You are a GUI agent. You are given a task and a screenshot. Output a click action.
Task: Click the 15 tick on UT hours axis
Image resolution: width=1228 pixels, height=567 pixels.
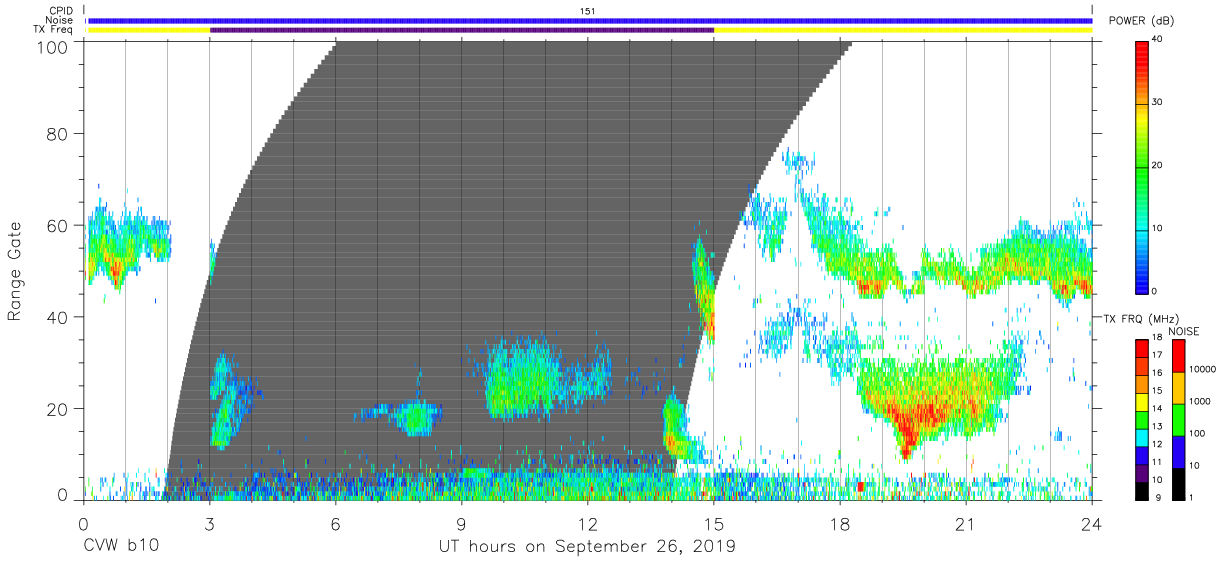pos(714,524)
